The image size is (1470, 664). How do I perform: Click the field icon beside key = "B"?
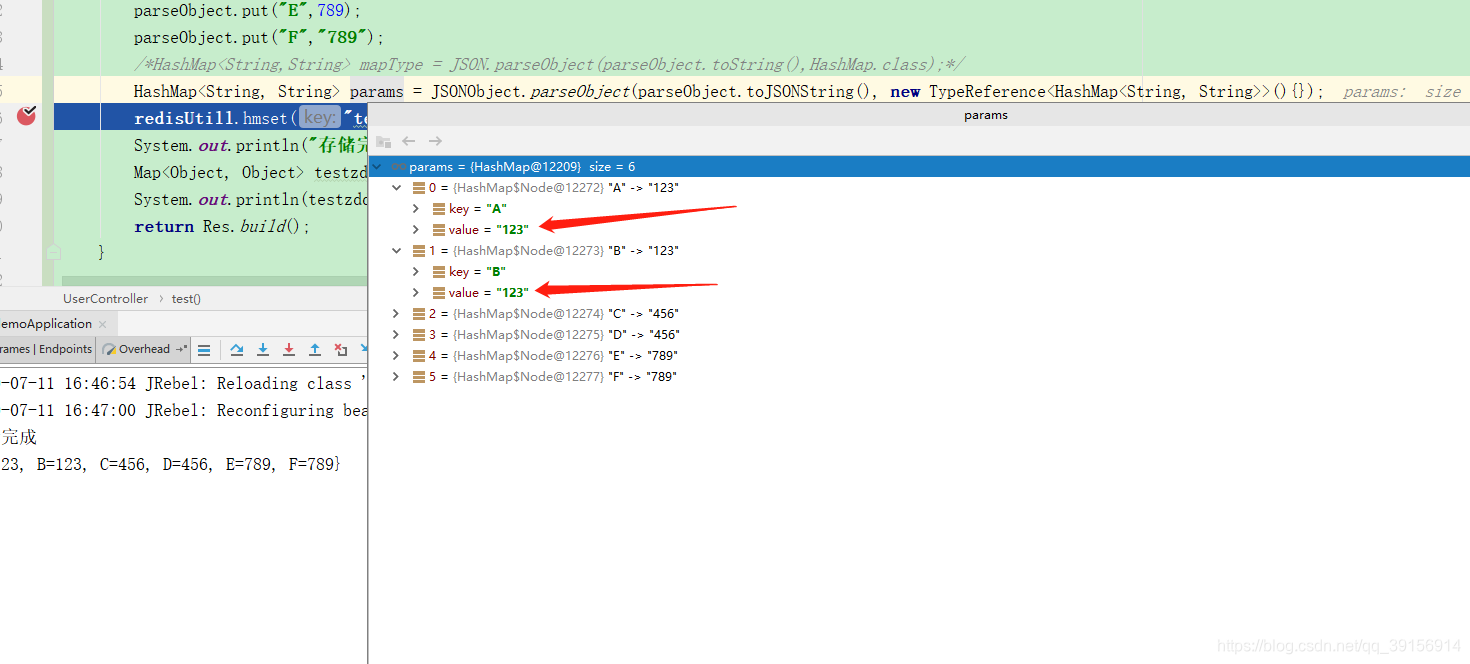point(439,272)
